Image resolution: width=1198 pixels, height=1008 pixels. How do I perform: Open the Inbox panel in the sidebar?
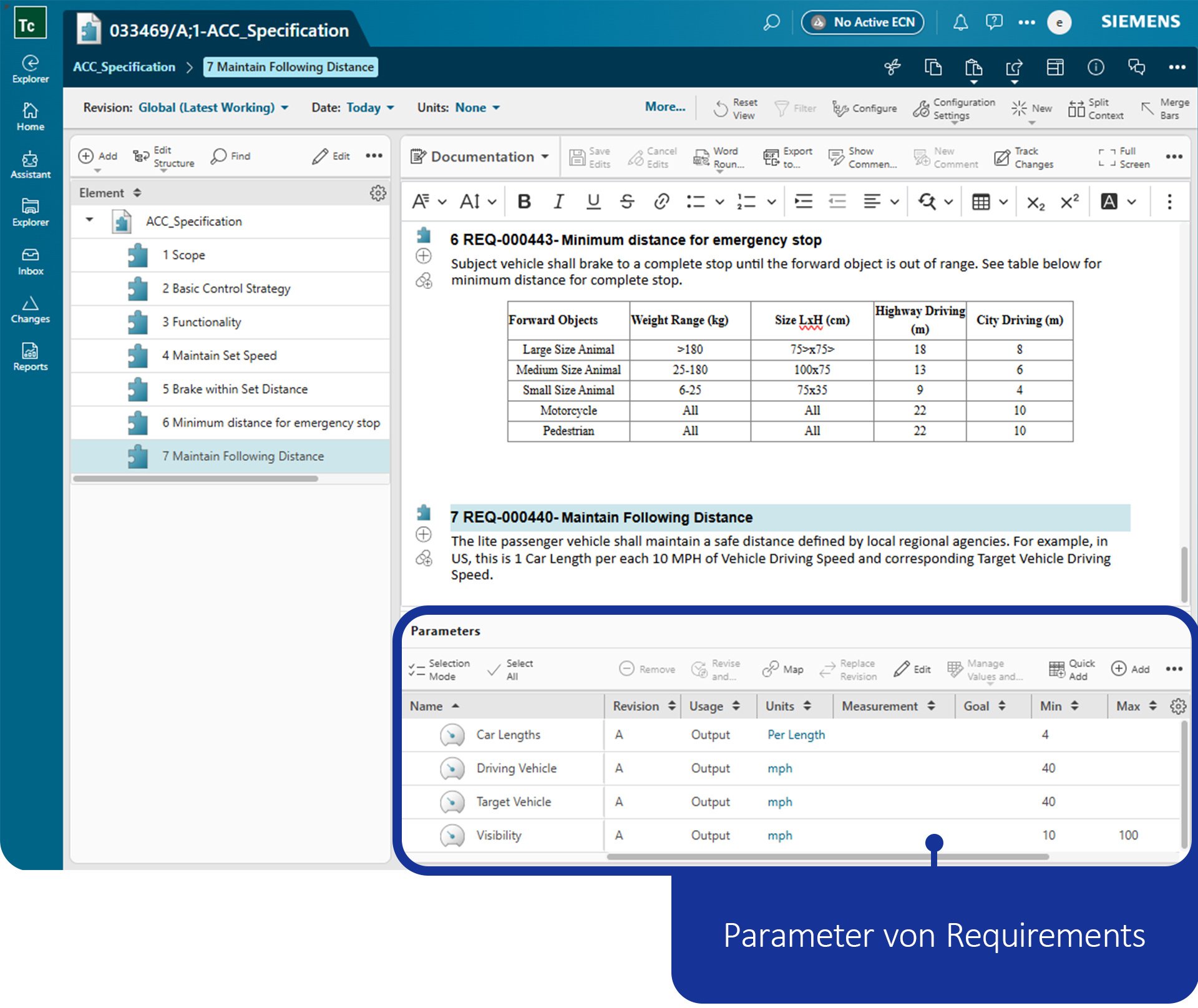coord(30,259)
